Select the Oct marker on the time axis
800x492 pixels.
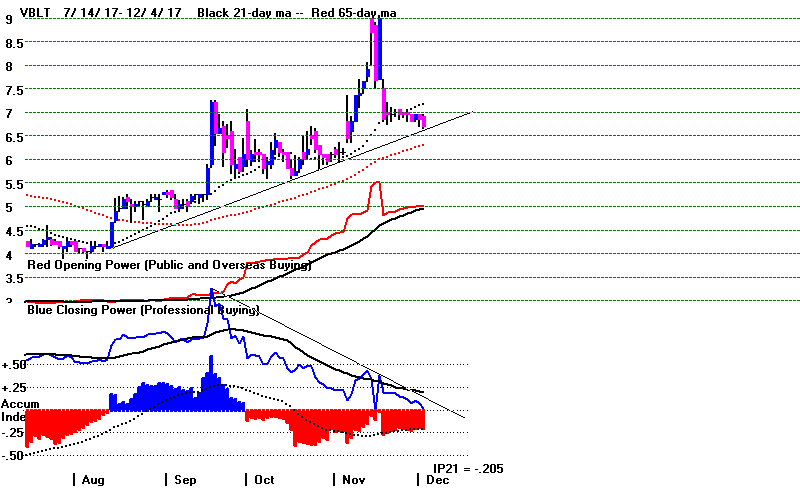pos(263,479)
